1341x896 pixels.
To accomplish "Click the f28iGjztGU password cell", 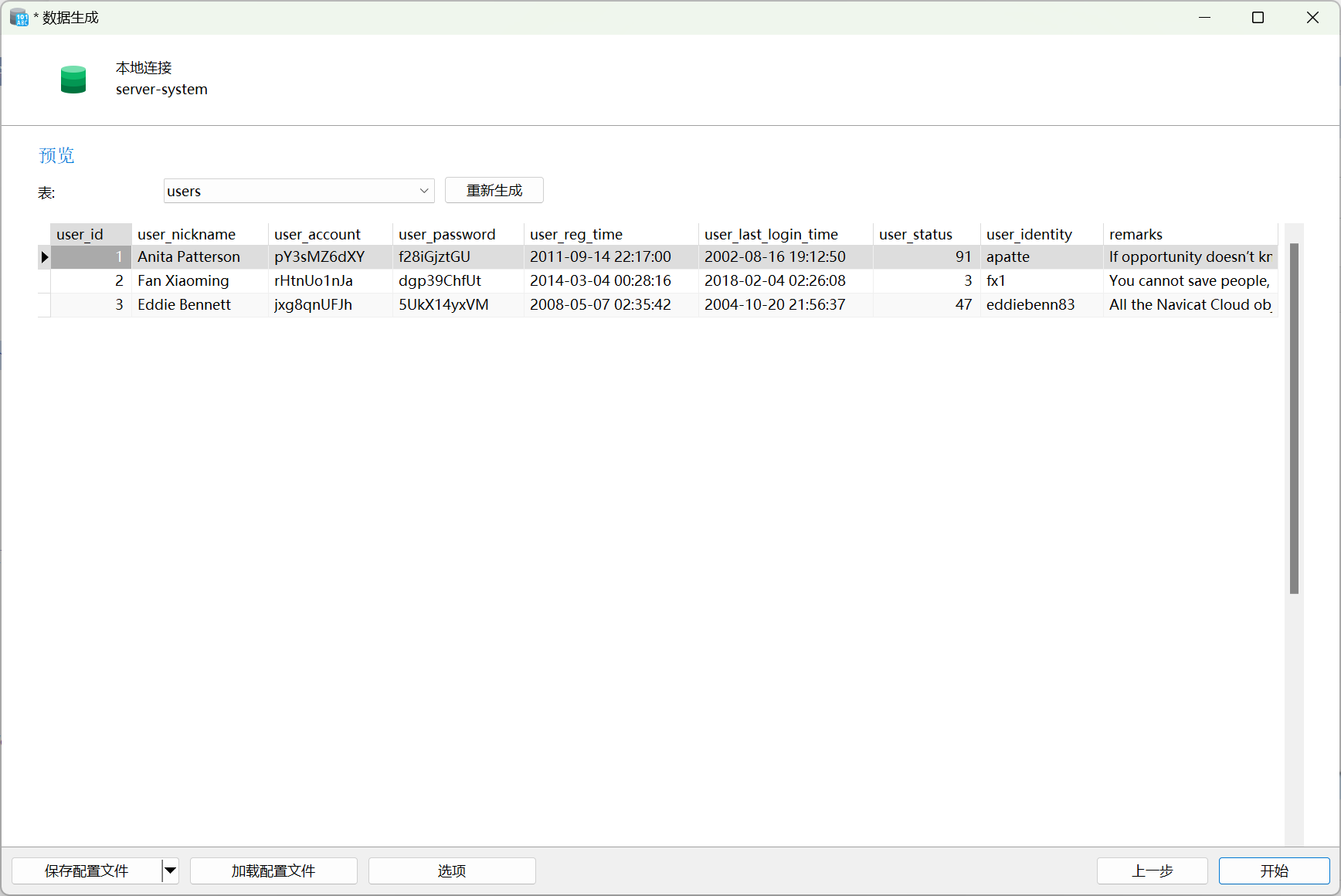I will pyautogui.click(x=458, y=257).
